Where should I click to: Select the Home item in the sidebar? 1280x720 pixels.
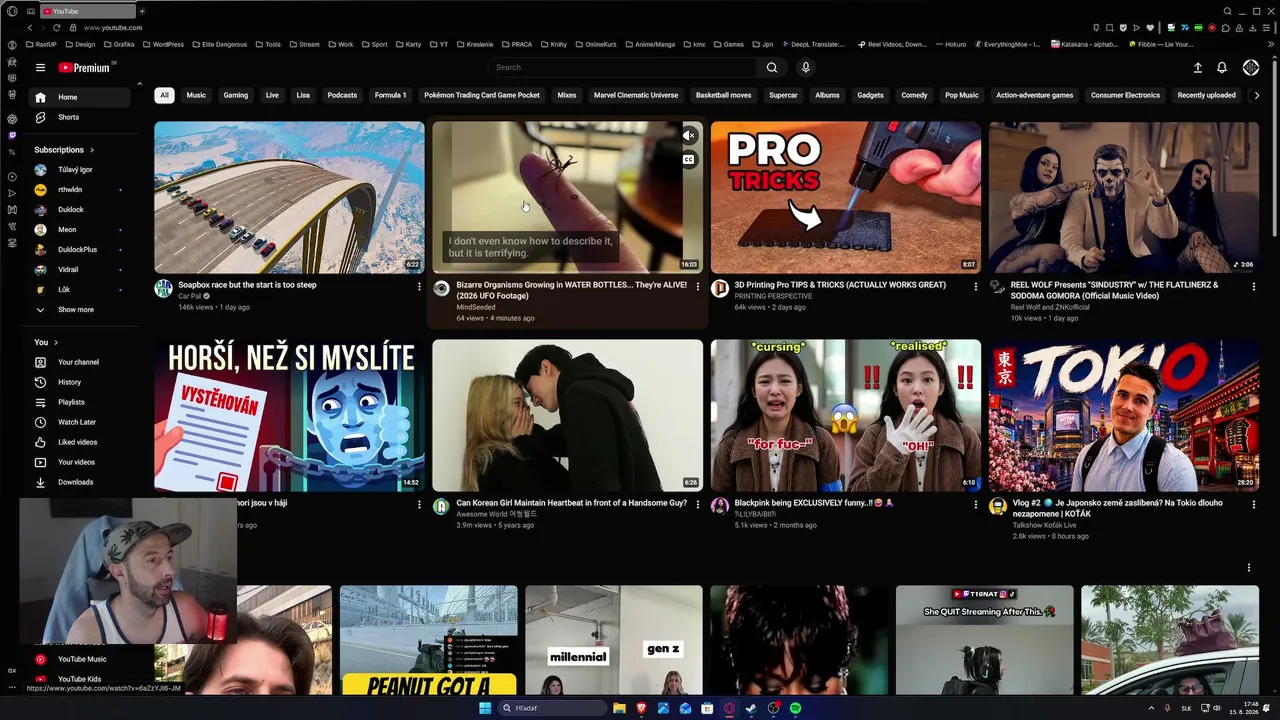click(80, 97)
